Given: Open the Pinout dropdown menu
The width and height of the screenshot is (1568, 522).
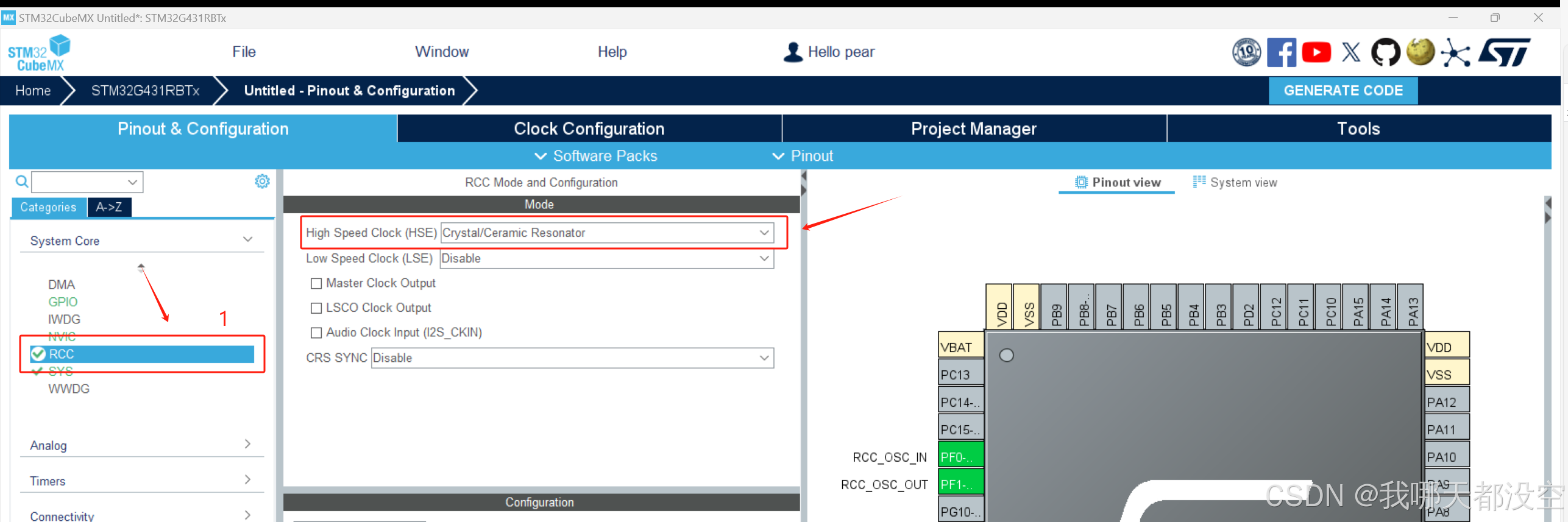Looking at the screenshot, I should (803, 156).
